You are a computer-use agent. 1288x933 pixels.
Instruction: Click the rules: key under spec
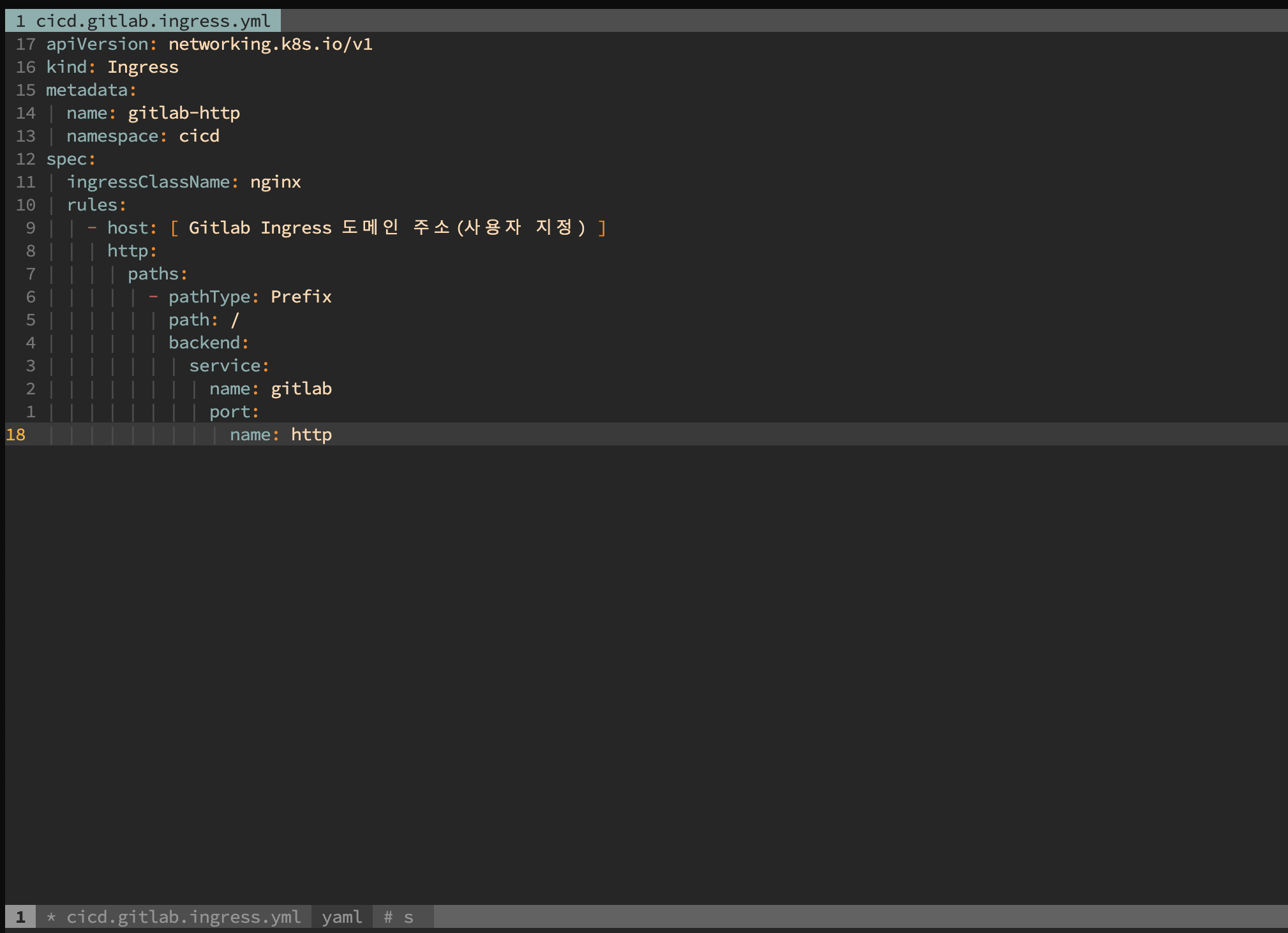[95, 205]
